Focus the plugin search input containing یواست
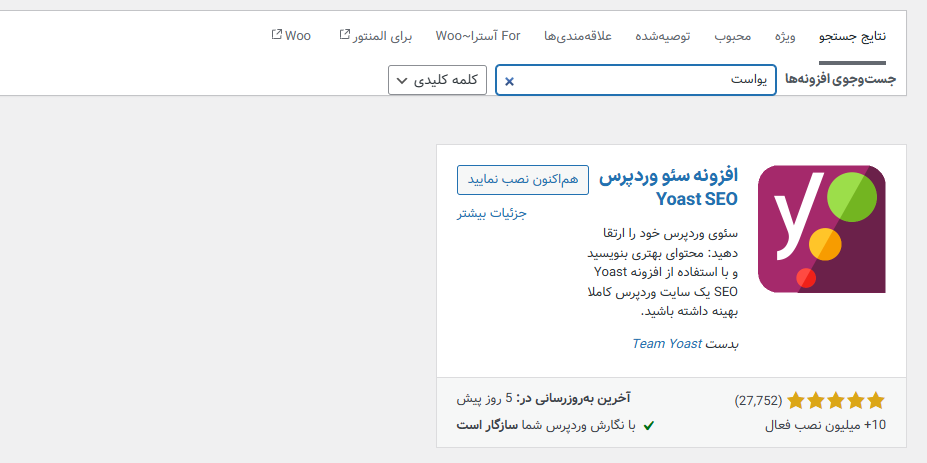This screenshot has height=463, width=927. point(636,80)
